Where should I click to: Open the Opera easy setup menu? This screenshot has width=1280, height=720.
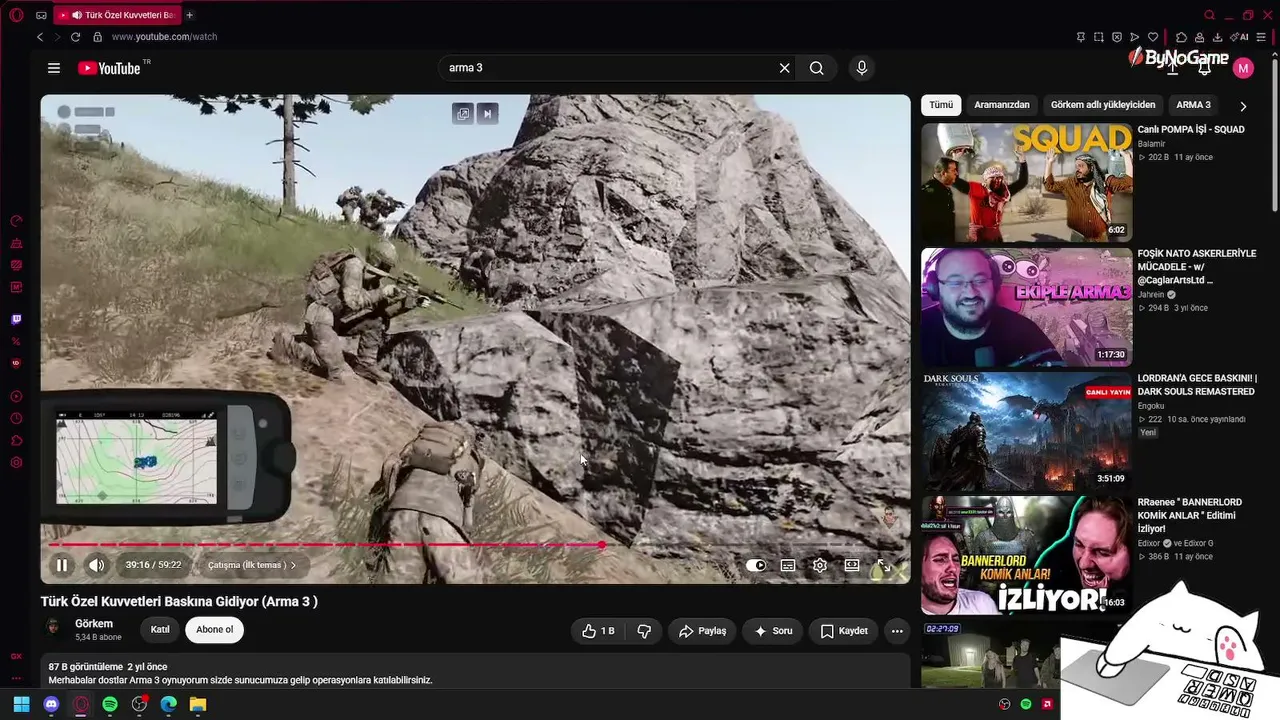pos(1263,37)
